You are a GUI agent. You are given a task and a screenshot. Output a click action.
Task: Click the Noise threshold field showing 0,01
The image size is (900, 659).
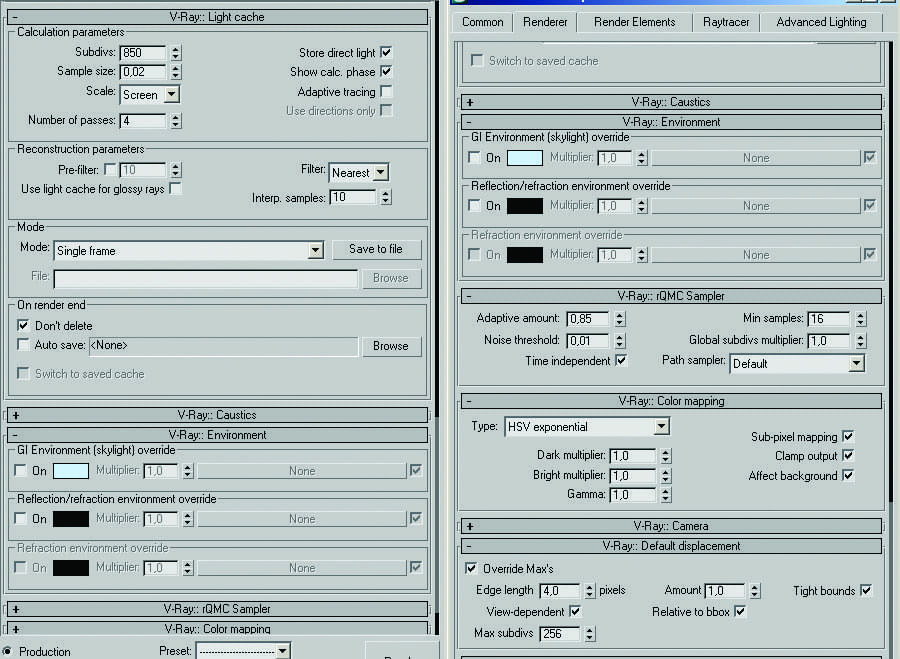coord(588,340)
